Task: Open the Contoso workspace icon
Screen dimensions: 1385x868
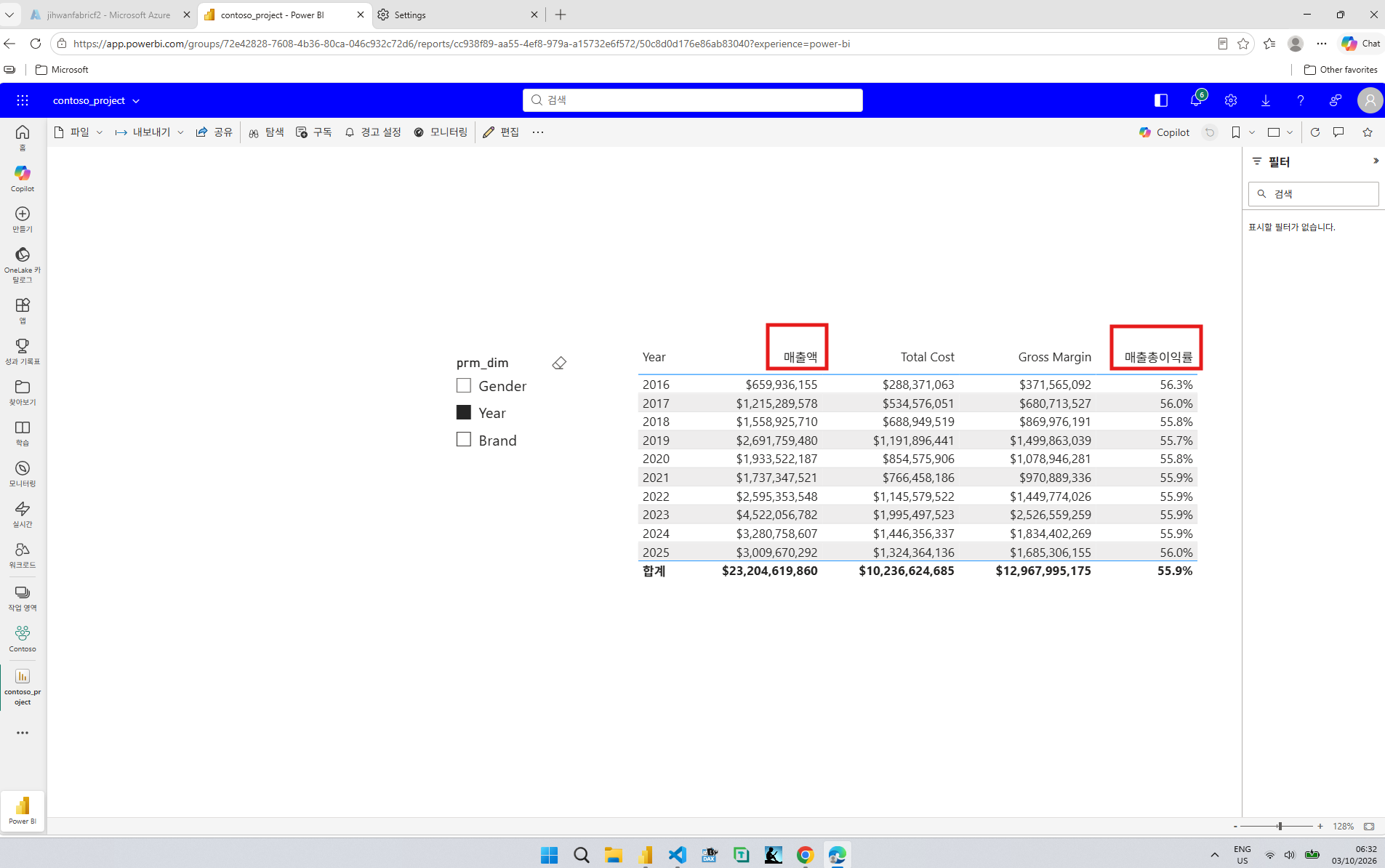Action: 23,638
